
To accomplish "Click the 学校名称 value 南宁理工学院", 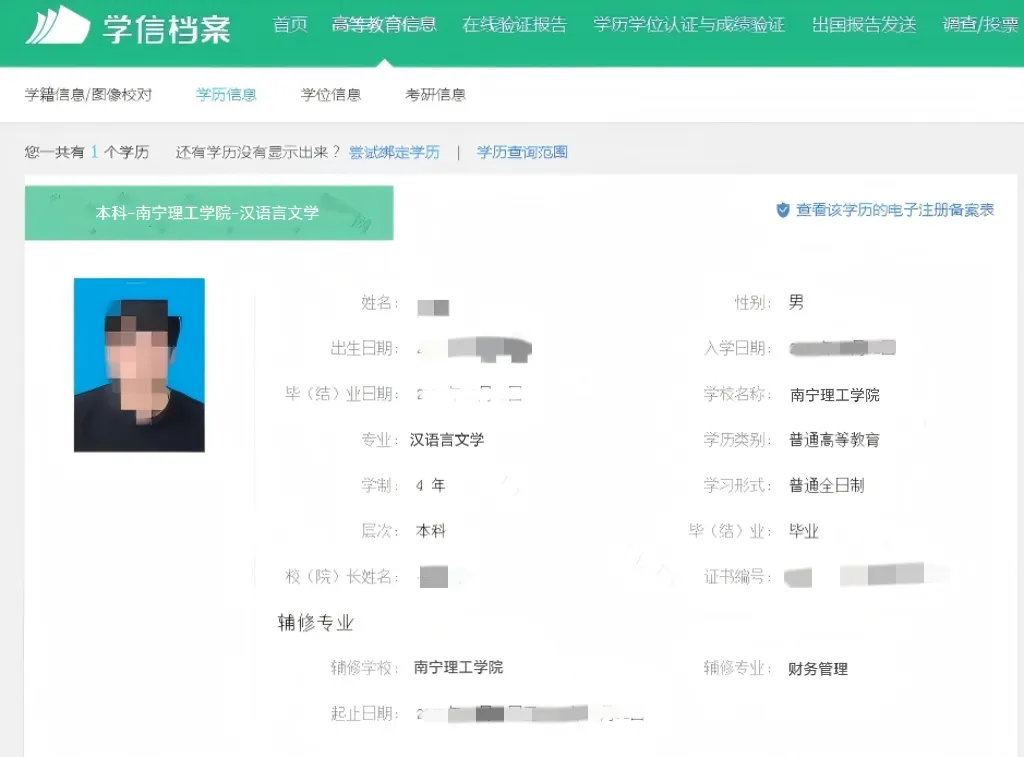I will pyautogui.click(x=835, y=395).
